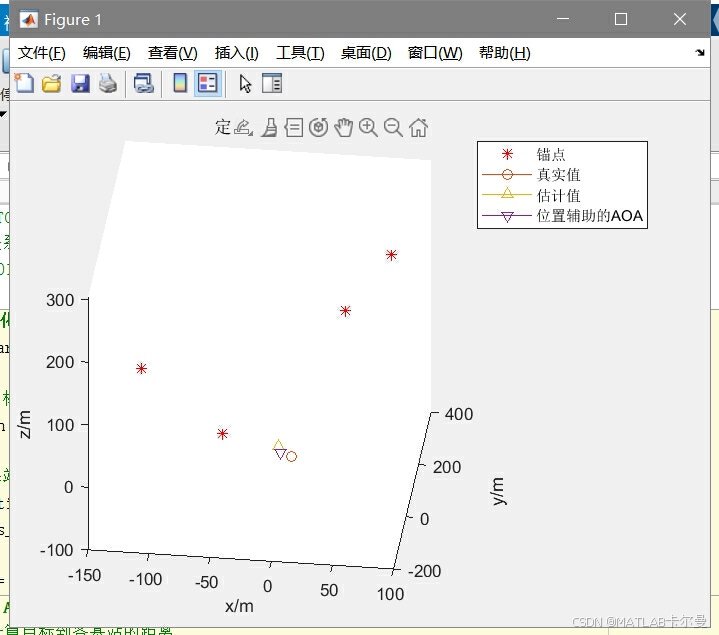
Task: Click the MATLAB logo in title bar
Action: (x=29, y=19)
